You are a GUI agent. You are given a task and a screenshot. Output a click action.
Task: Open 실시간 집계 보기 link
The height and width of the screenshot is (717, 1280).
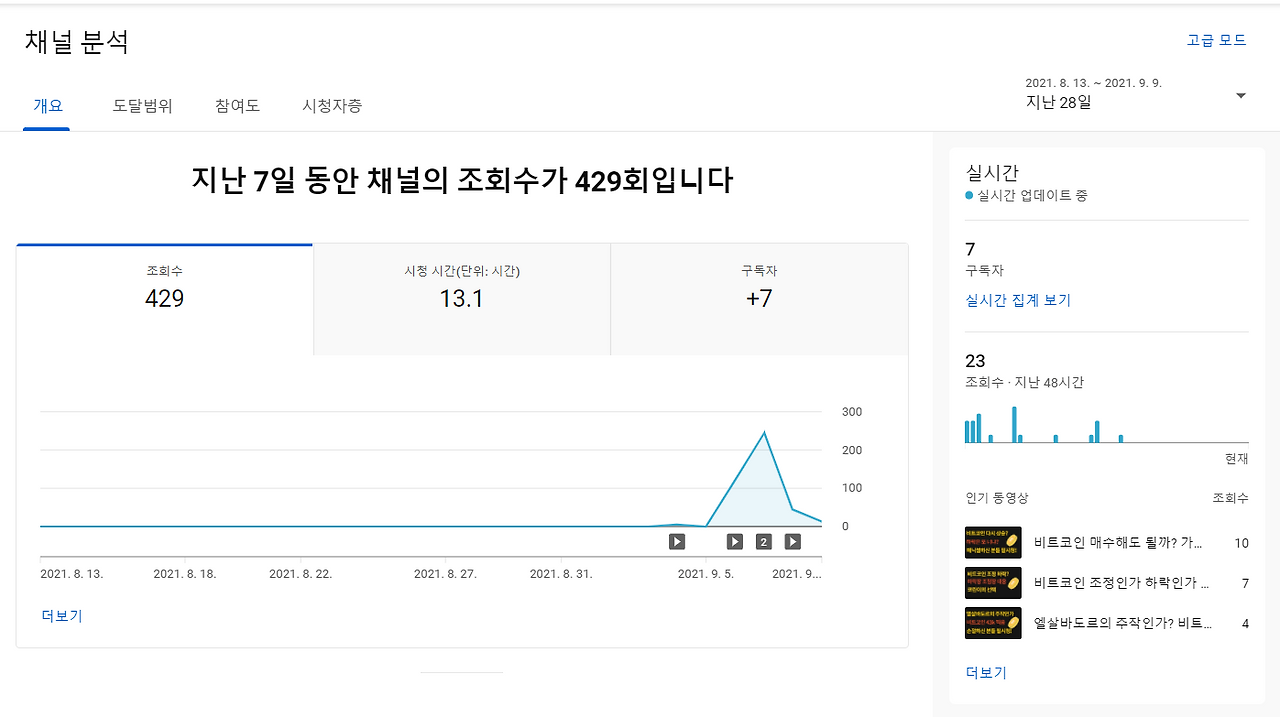click(1018, 300)
